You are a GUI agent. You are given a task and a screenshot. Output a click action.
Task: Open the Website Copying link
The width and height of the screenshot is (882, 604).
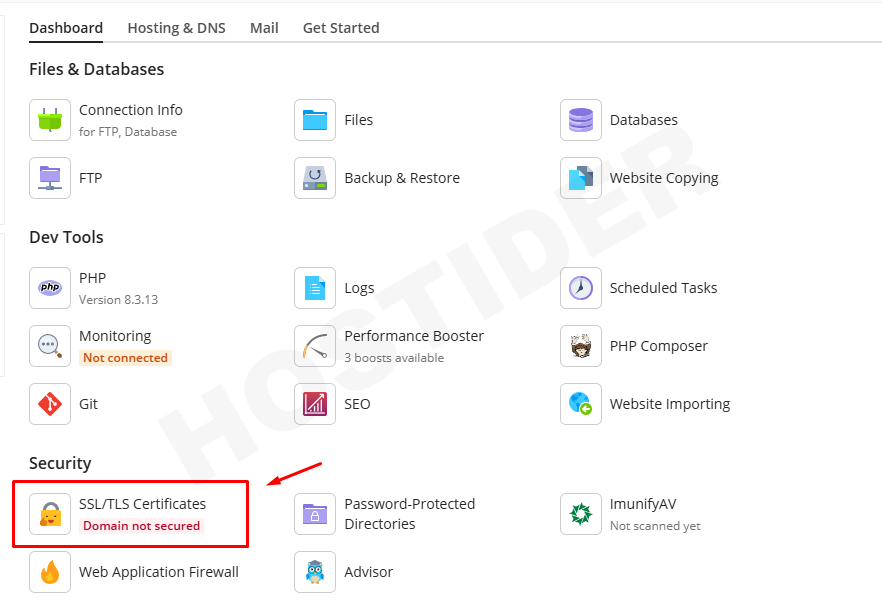(664, 178)
